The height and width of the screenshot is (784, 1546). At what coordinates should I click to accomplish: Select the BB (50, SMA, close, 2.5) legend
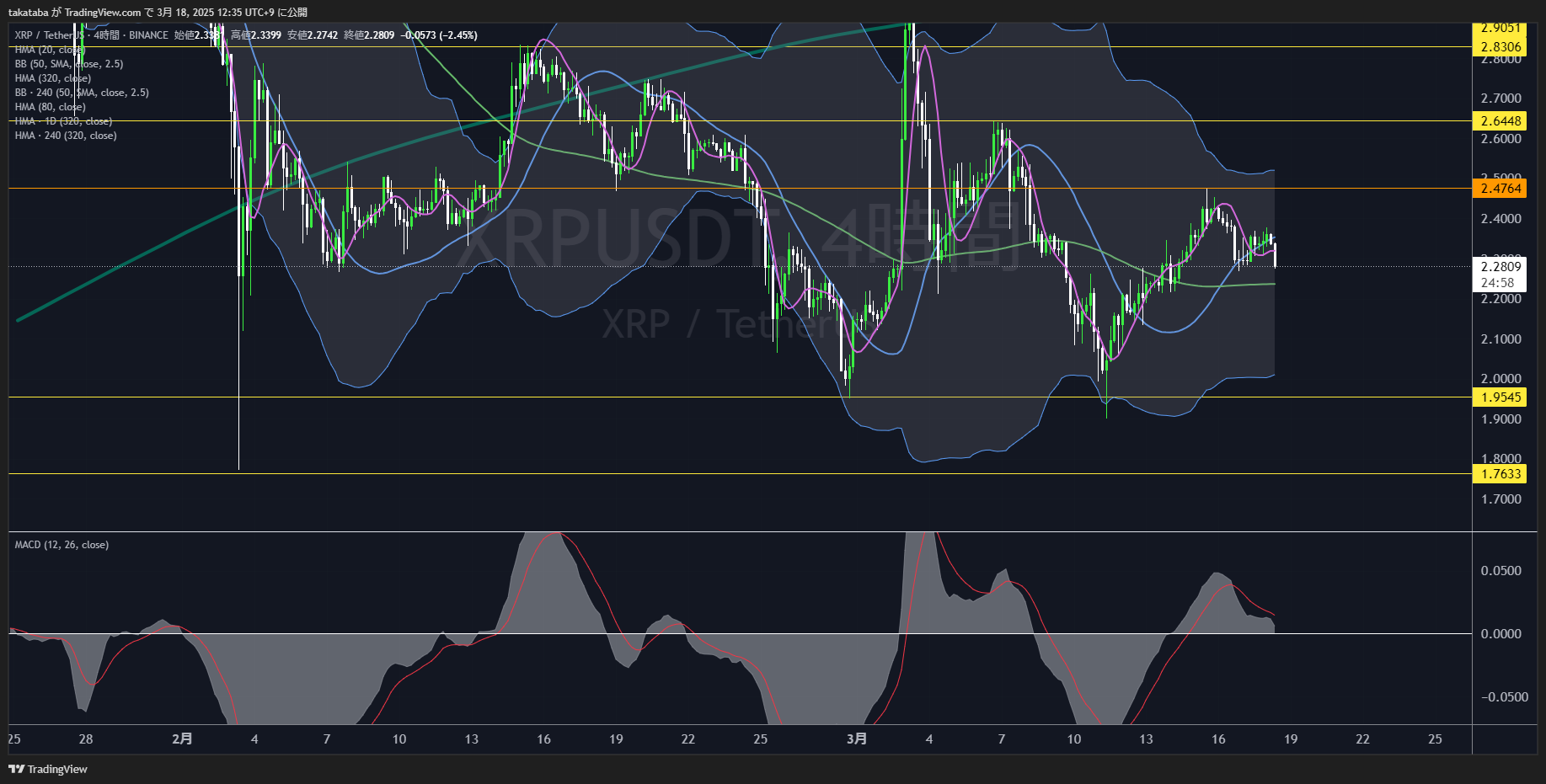(69, 64)
